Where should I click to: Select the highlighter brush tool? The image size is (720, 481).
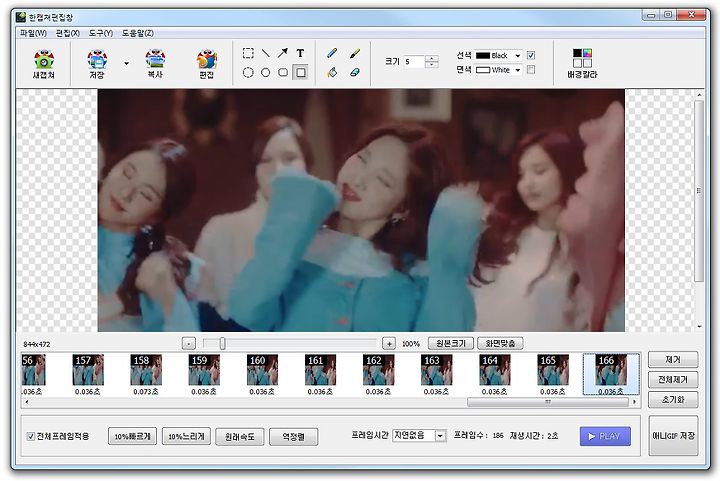point(354,53)
